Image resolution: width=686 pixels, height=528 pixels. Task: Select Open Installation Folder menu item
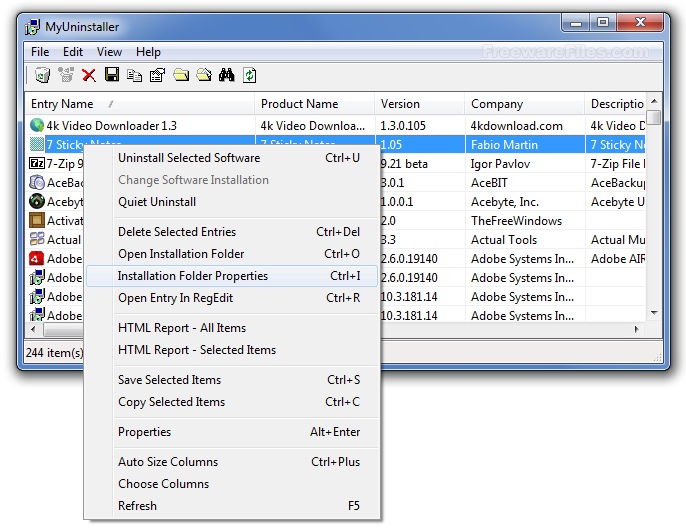point(232,254)
